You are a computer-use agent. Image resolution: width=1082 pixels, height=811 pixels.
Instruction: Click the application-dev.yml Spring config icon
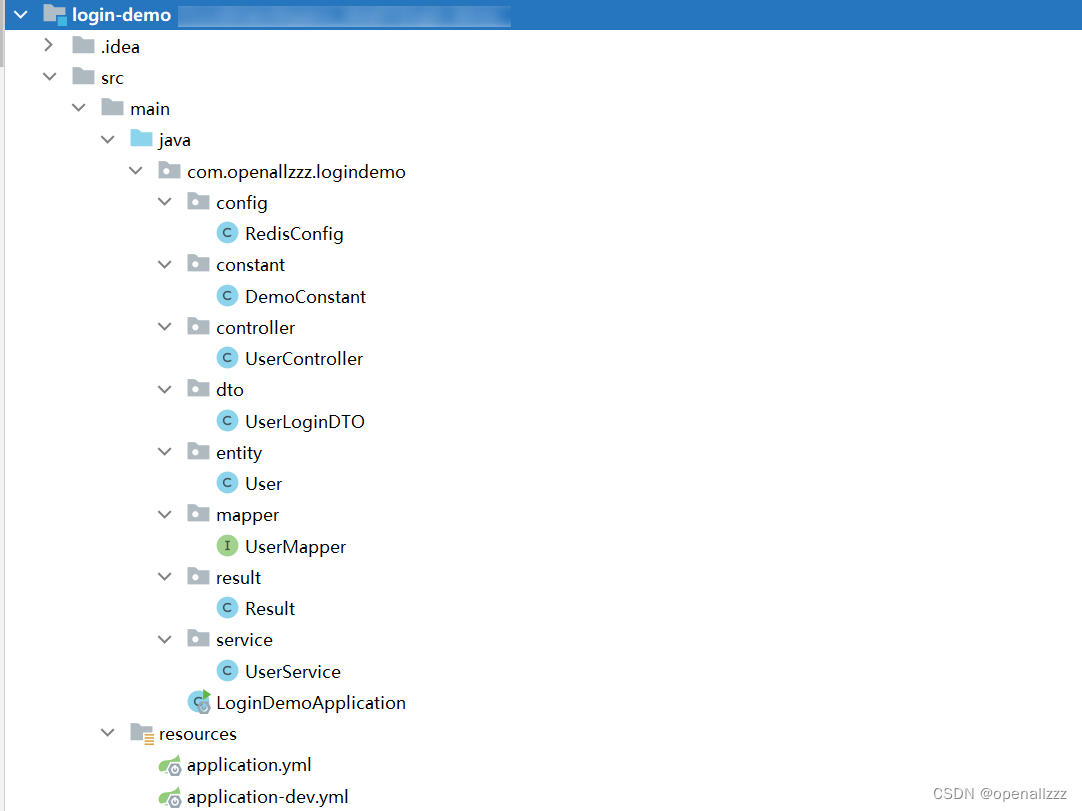coord(170,797)
